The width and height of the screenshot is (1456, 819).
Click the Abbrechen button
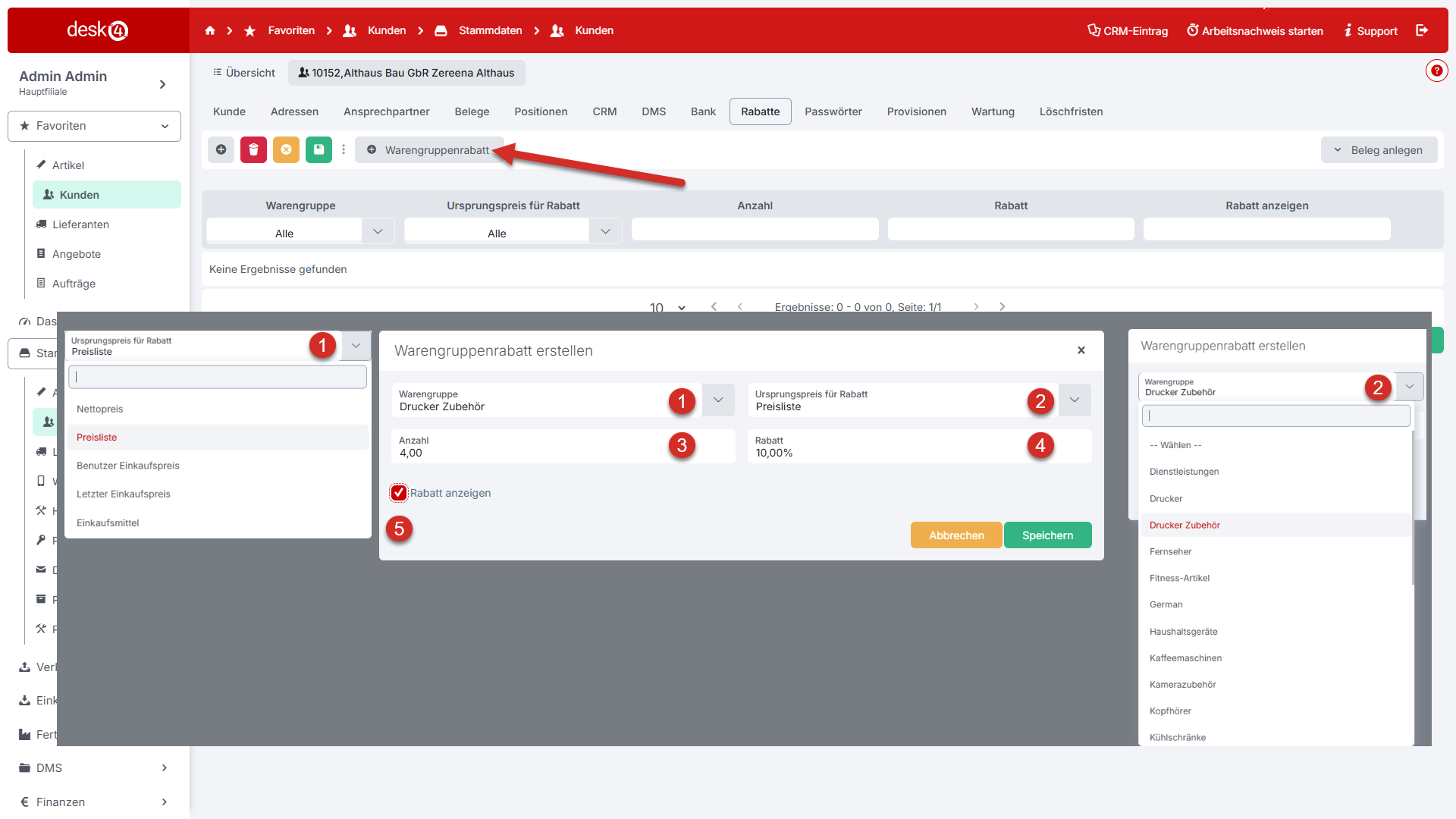[x=956, y=535]
